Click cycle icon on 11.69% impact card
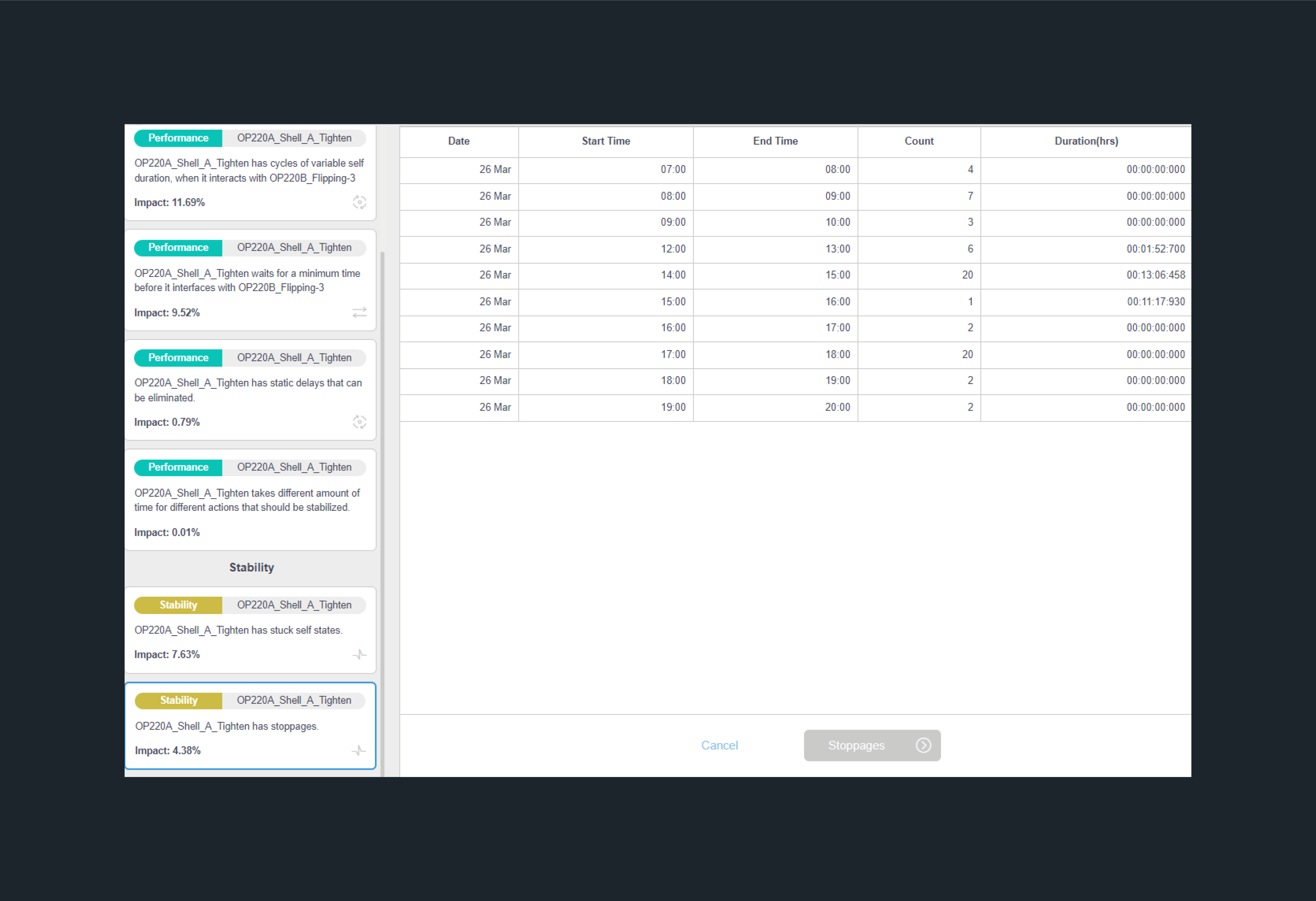 (x=360, y=202)
